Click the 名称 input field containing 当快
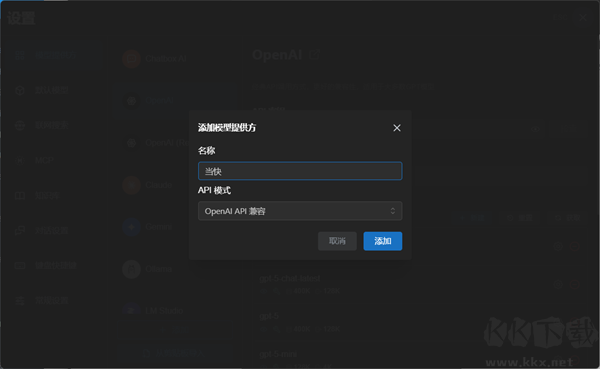600x369 pixels. click(300, 171)
